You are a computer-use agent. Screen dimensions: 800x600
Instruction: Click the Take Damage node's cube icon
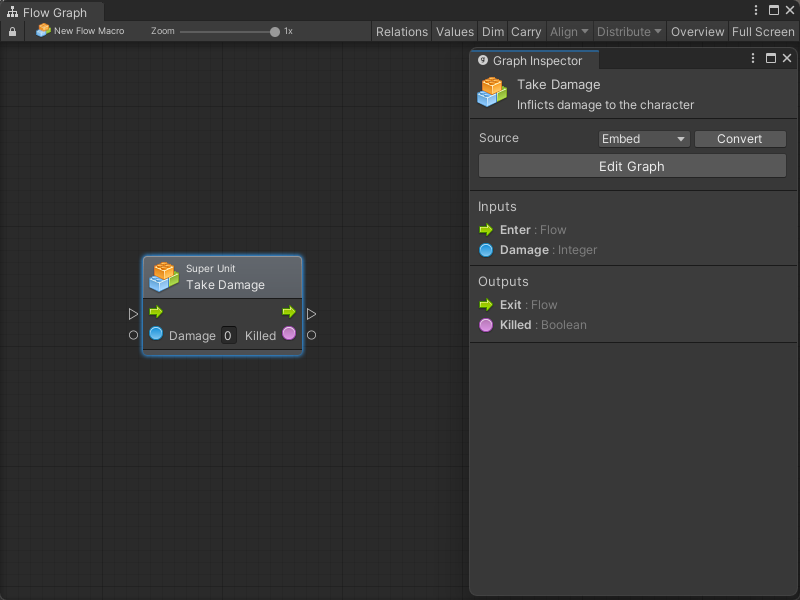164,276
